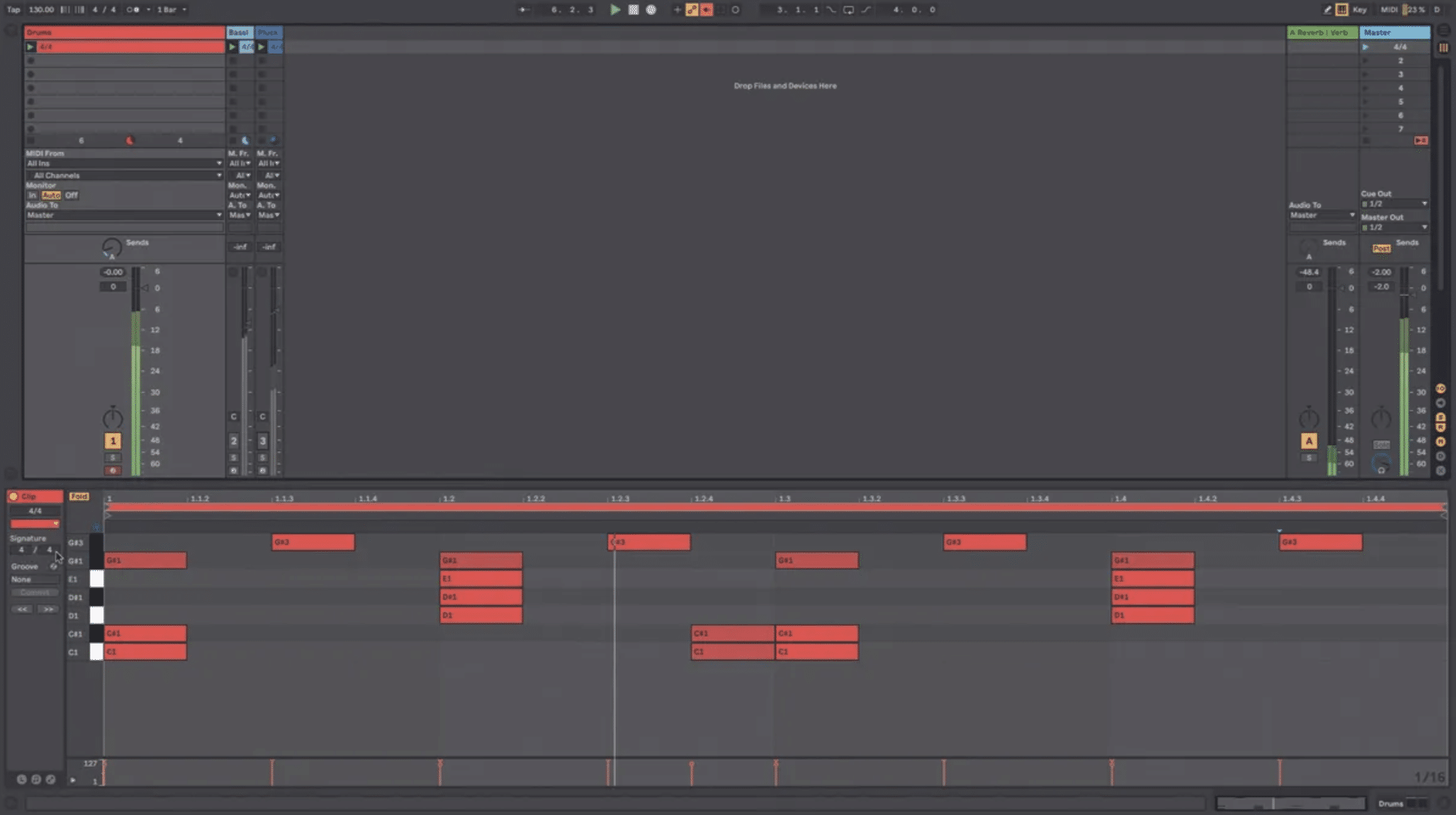Viewport: 1456px width, 815px height.
Task: Set Drums Monitor to In
Action: point(32,195)
